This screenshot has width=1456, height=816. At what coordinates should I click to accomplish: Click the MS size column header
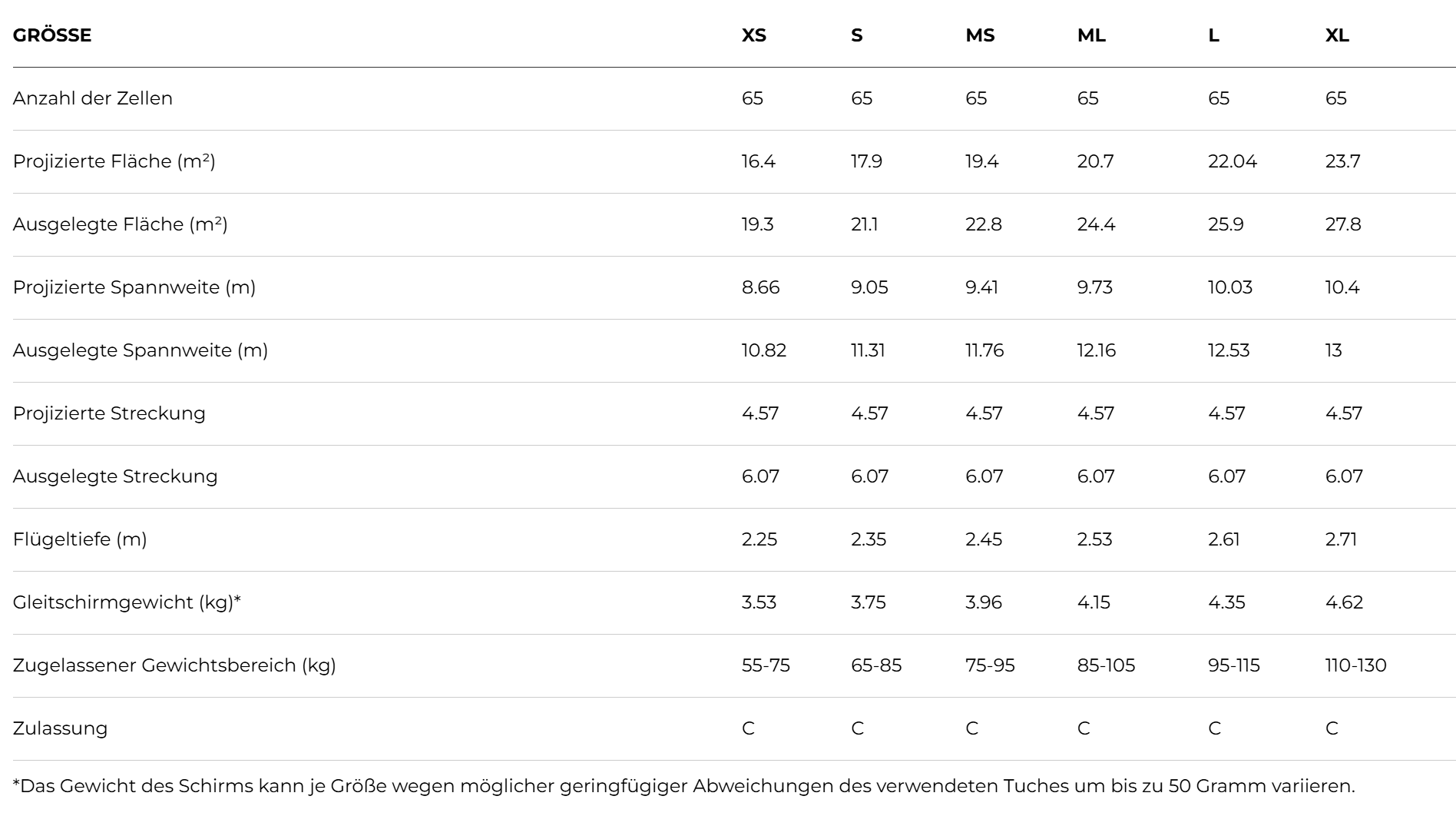979,35
